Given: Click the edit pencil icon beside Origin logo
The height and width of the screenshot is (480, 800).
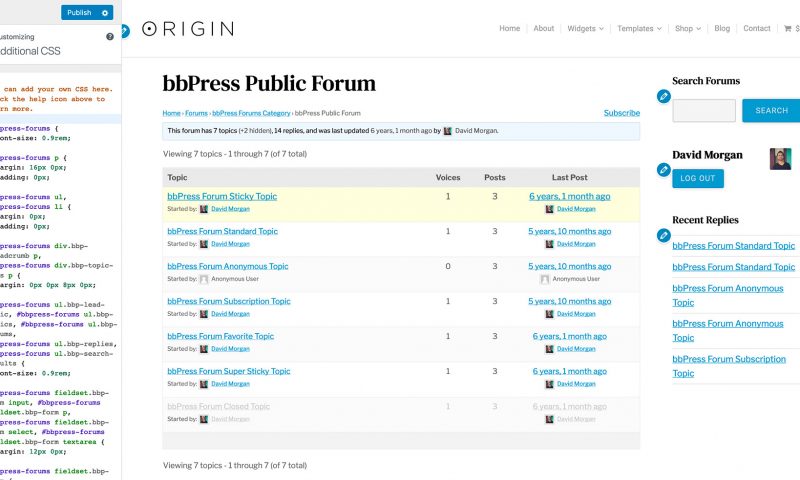Looking at the screenshot, I should [125, 31].
